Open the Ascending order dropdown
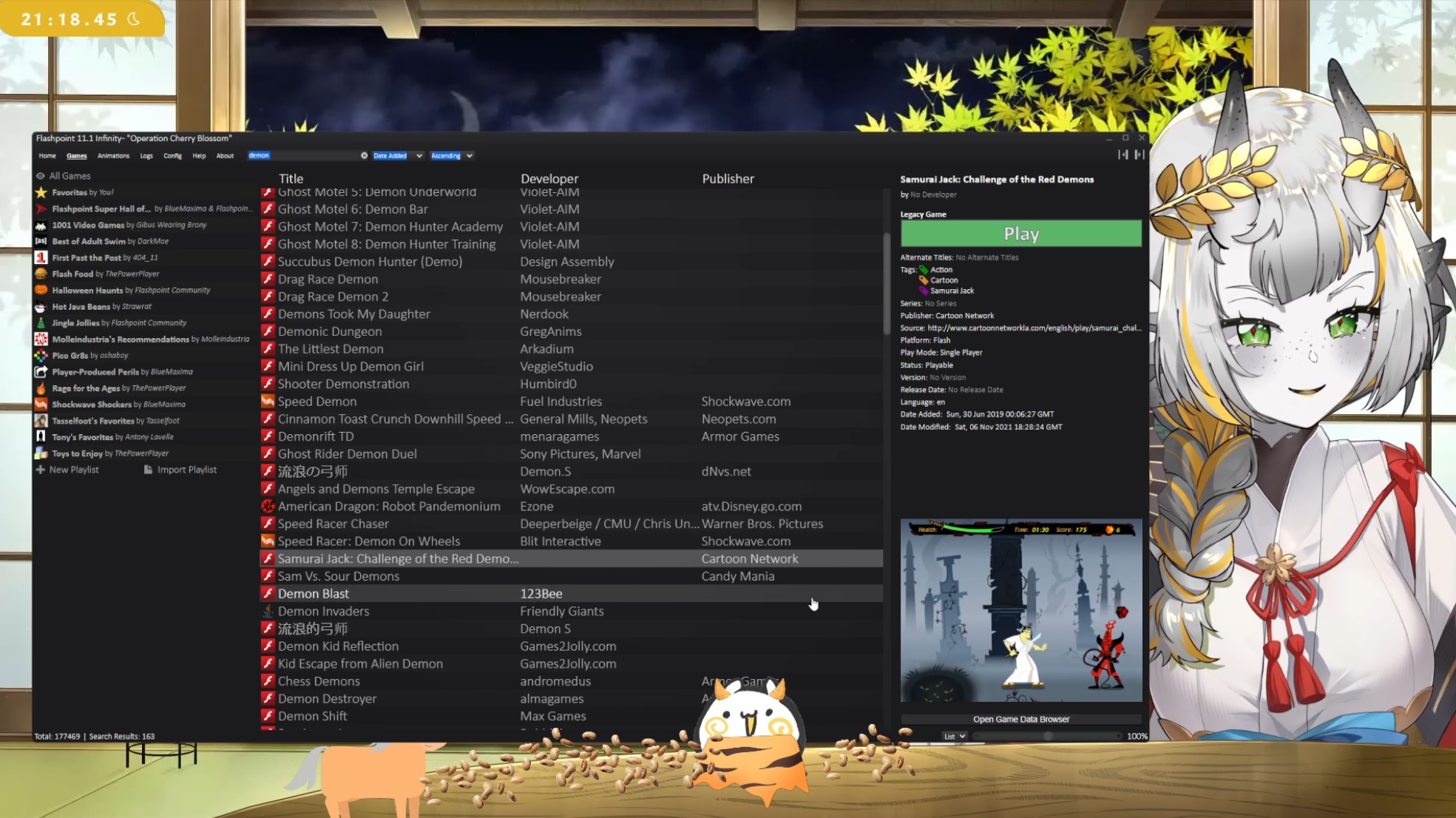1456x818 pixels. click(x=452, y=155)
